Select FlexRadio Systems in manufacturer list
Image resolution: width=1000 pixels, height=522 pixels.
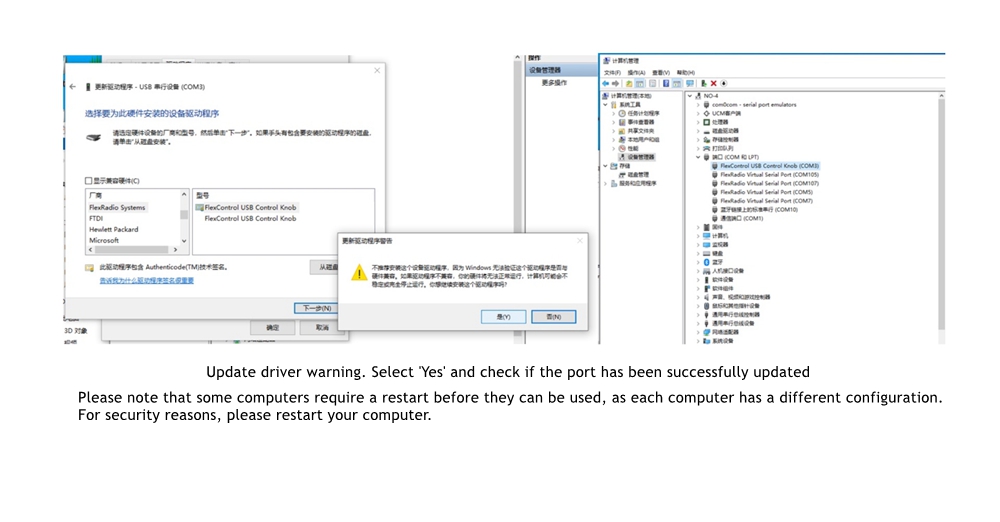117,207
